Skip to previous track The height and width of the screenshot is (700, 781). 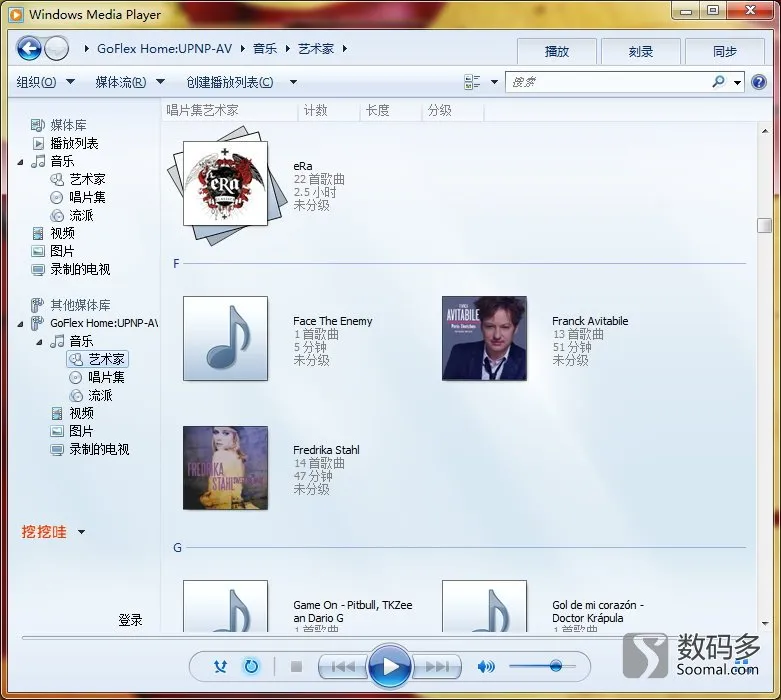pos(343,666)
